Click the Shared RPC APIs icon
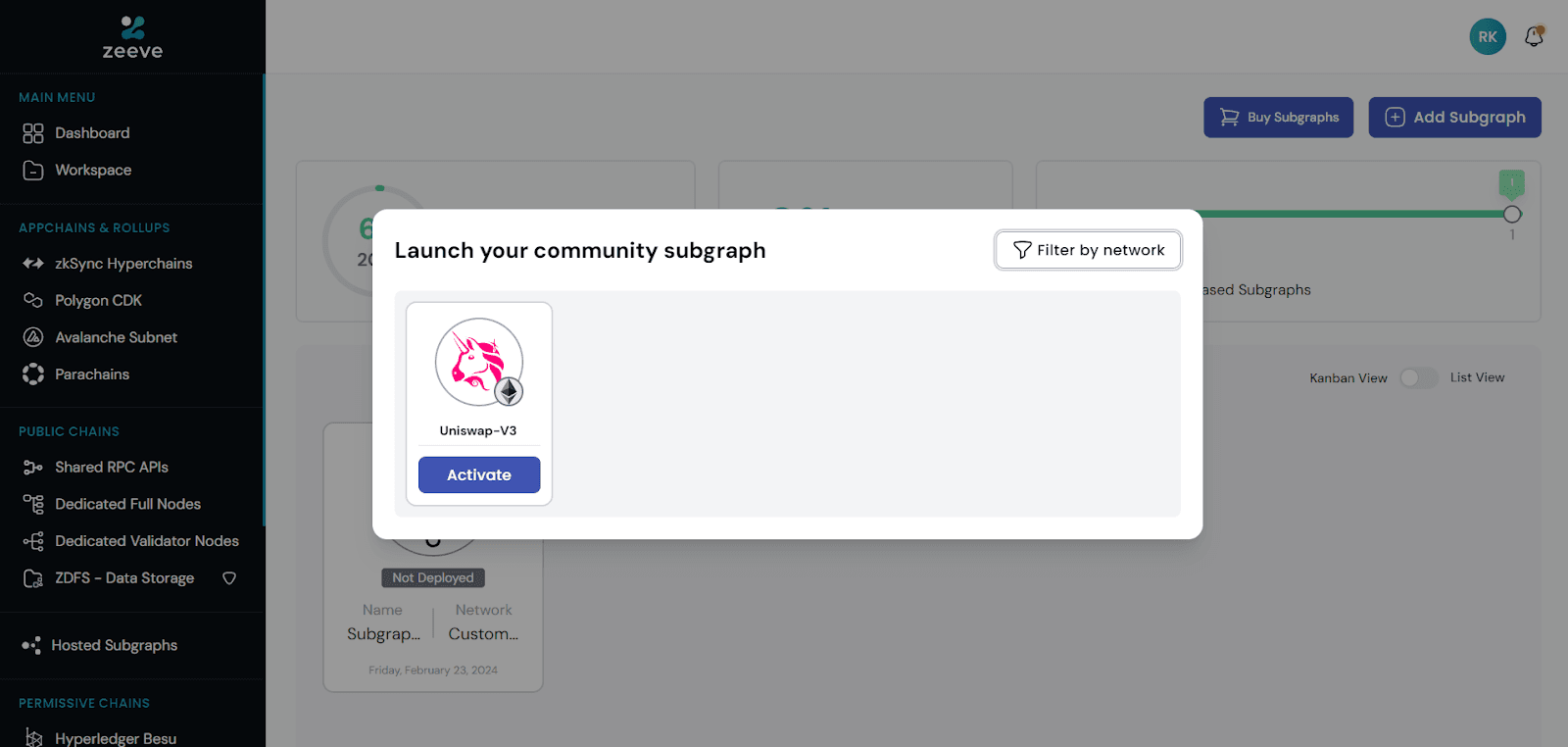1568x747 pixels. click(33, 468)
